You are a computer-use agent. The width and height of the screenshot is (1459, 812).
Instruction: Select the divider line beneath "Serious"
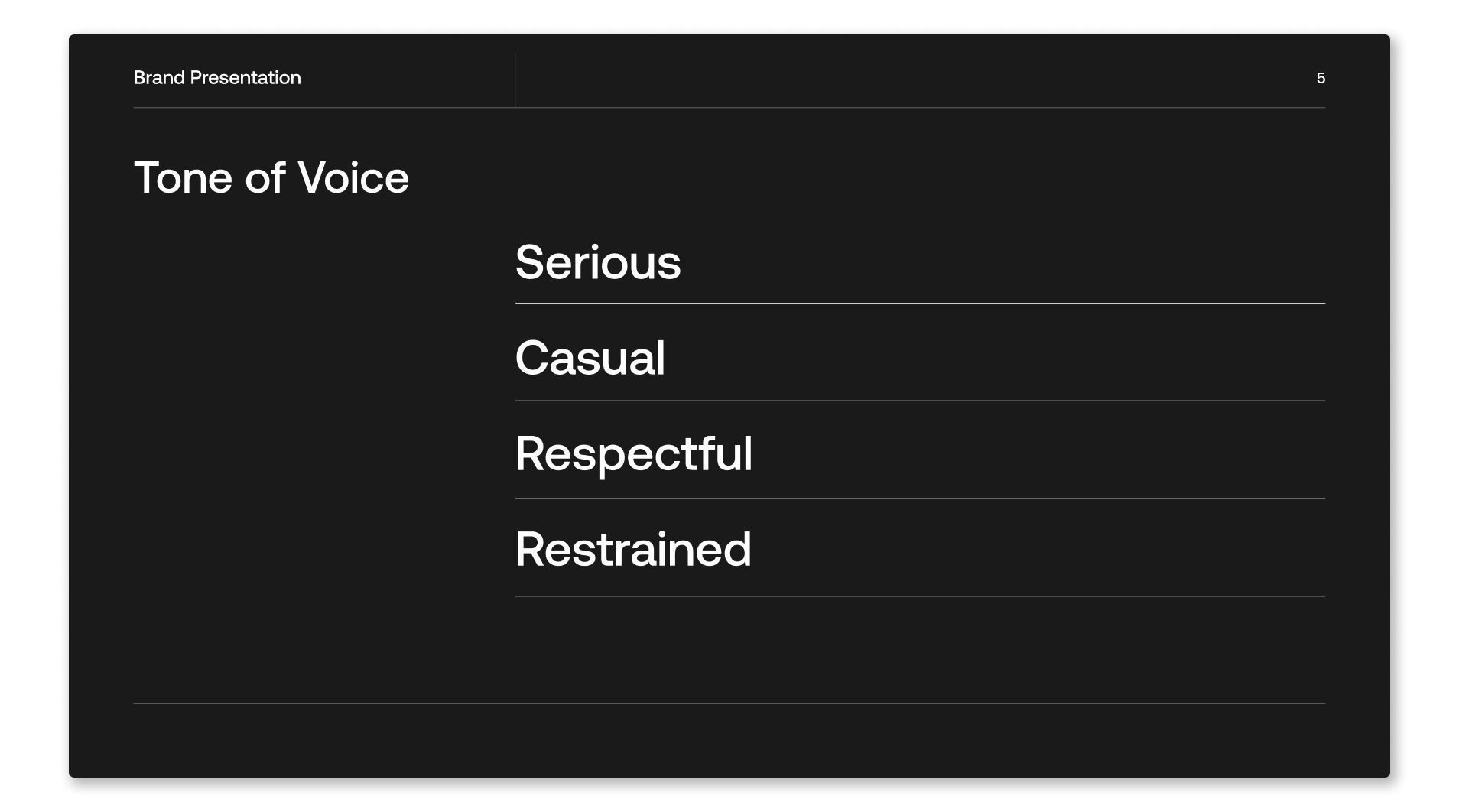click(920, 304)
